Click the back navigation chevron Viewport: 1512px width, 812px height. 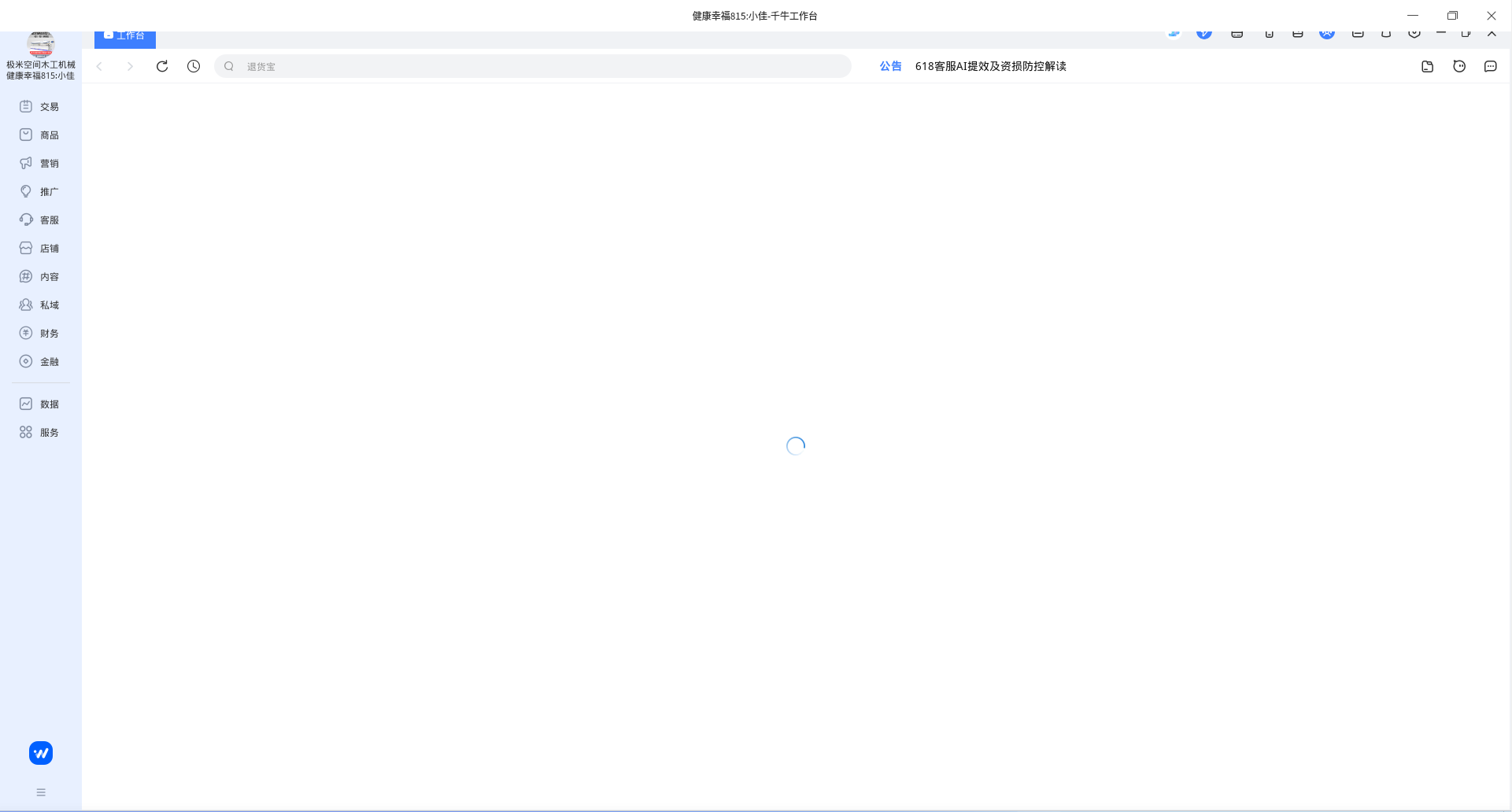pyautogui.click(x=99, y=66)
